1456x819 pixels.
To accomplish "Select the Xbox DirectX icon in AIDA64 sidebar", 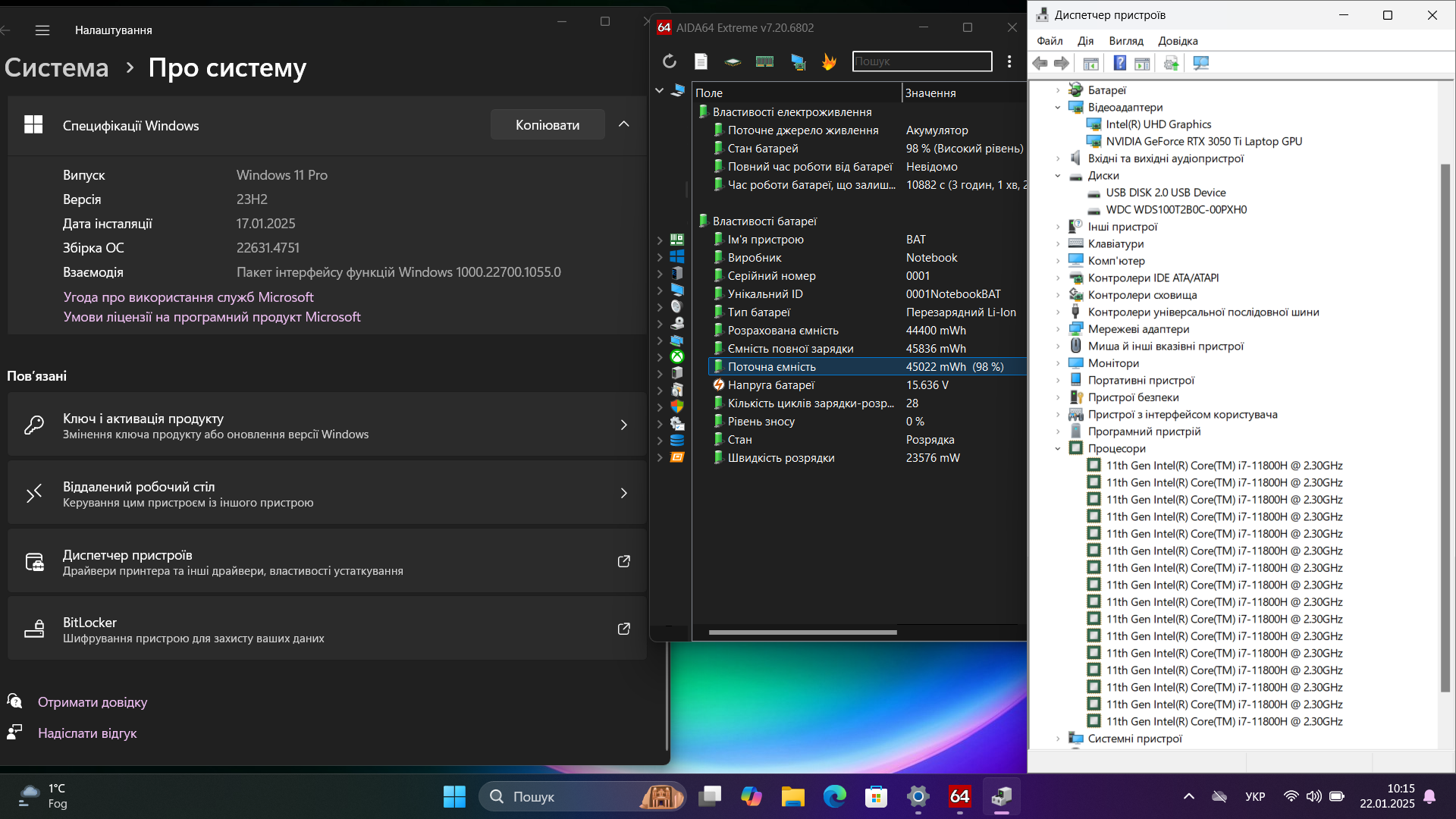I will click(x=677, y=356).
